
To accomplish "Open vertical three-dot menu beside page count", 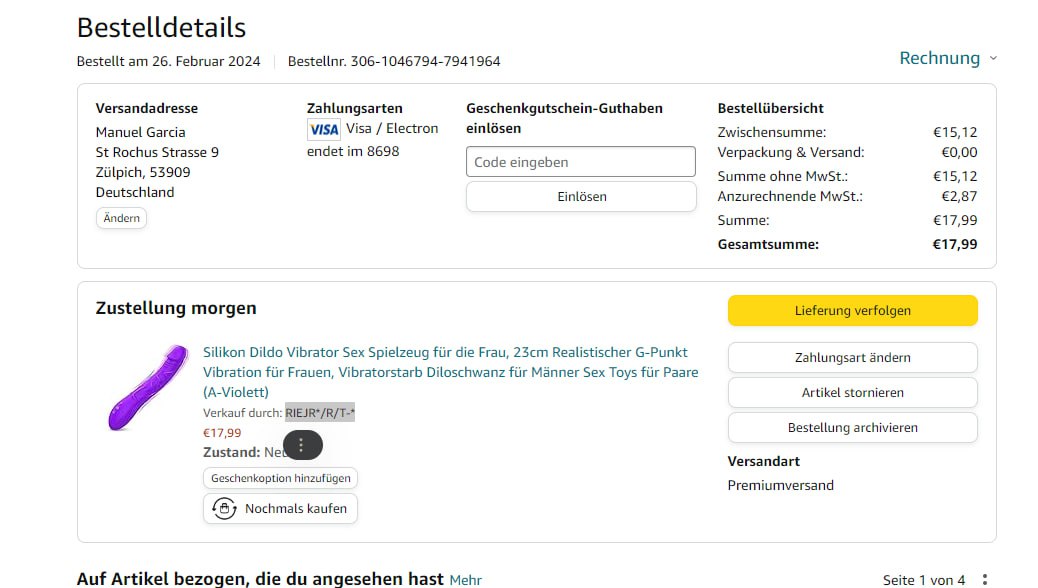I will (x=984, y=579).
